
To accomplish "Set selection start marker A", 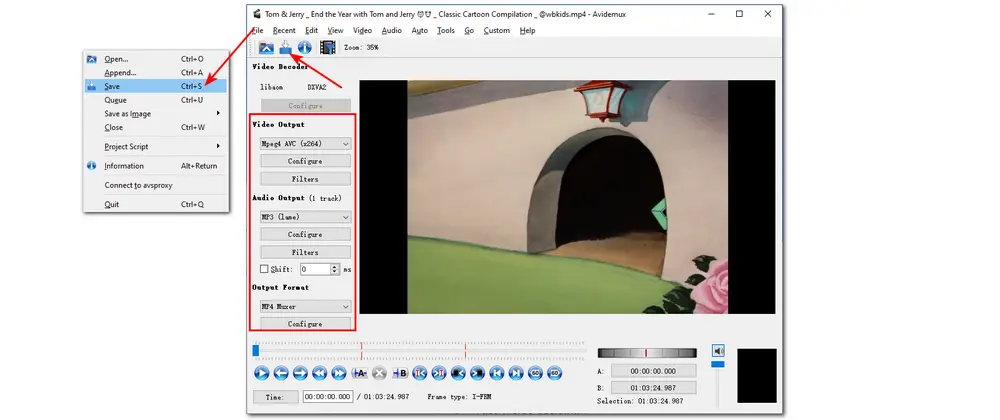I will [x=359, y=373].
